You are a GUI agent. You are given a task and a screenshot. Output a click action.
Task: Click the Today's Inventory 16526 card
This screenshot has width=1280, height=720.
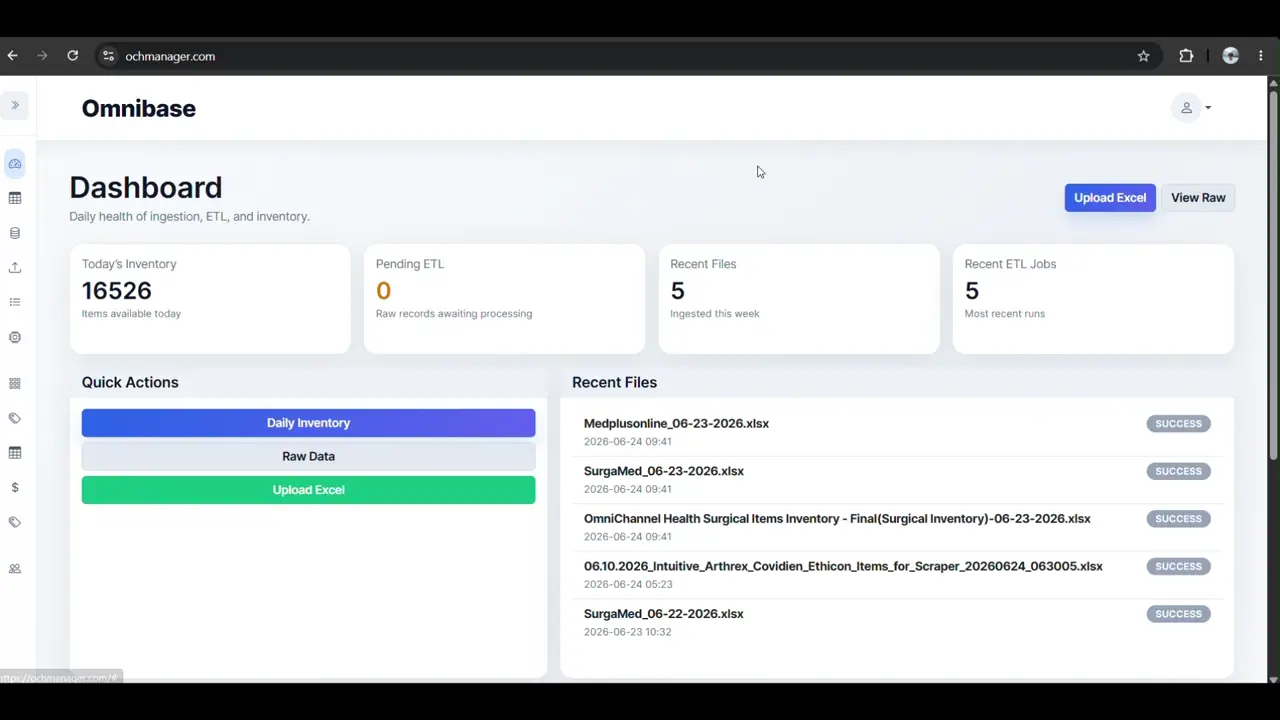click(210, 299)
